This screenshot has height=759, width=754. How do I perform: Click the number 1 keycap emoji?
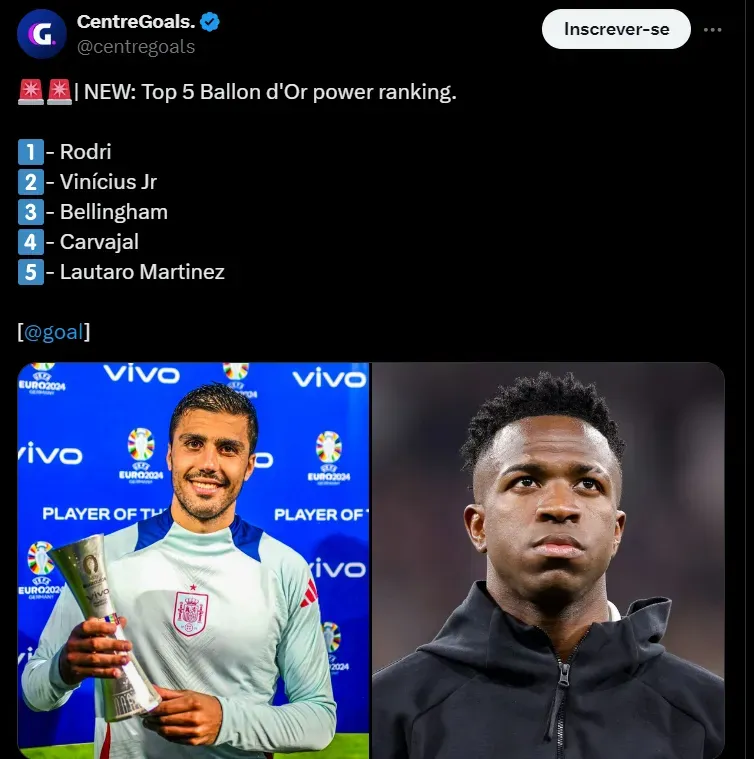[31, 152]
